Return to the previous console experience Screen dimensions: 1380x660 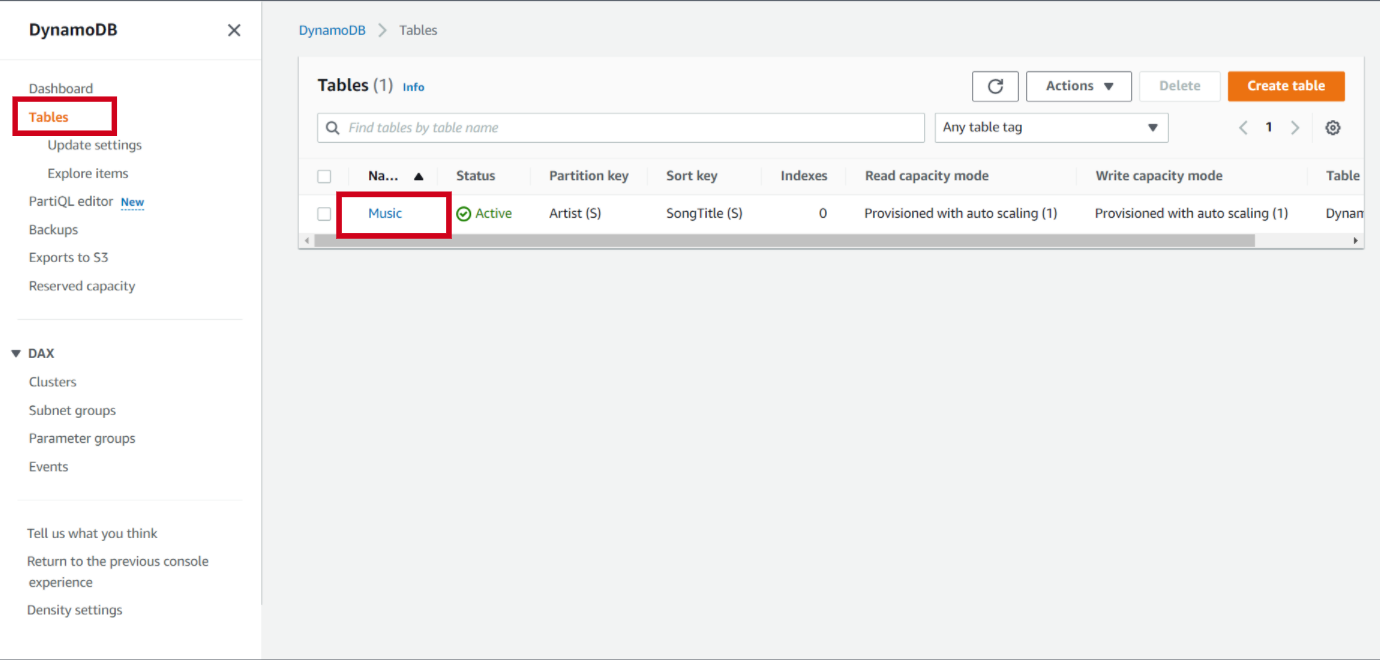click(x=118, y=572)
